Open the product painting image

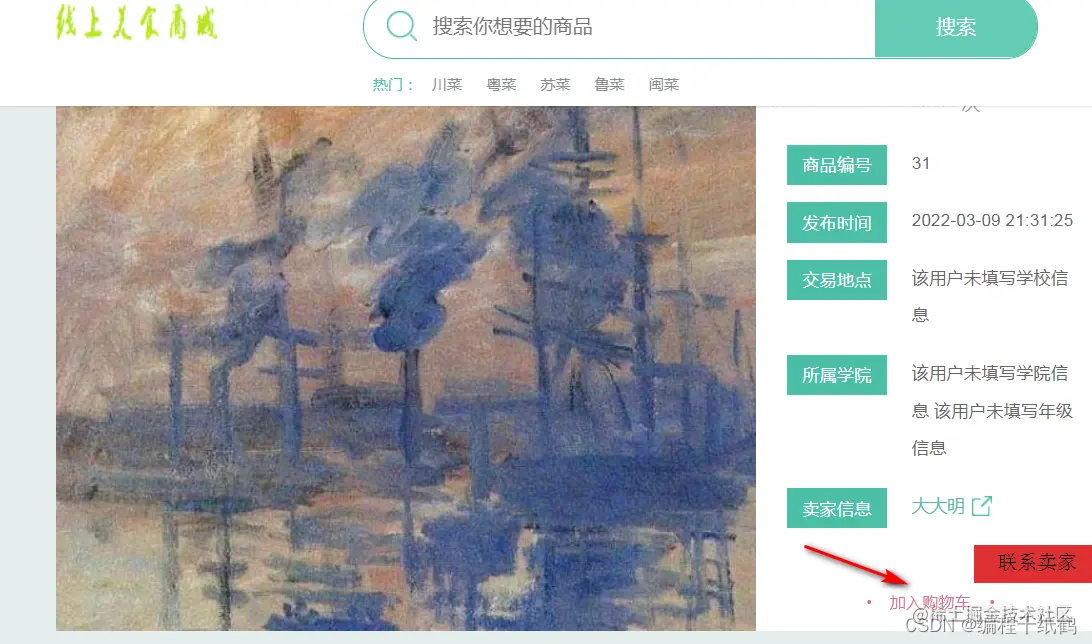pyautogui.click(x=406, y=368)
